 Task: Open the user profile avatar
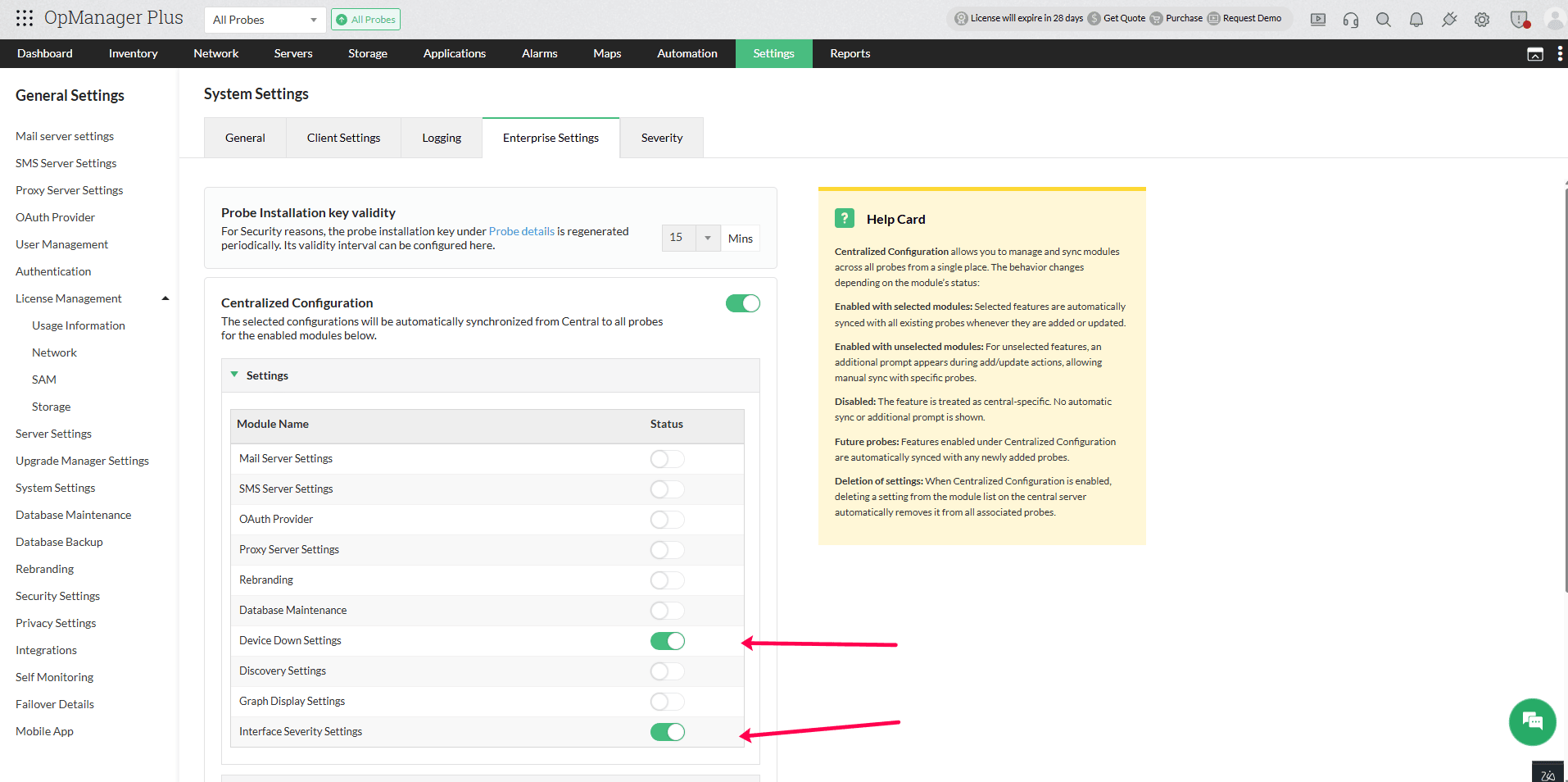[1555, 20]
